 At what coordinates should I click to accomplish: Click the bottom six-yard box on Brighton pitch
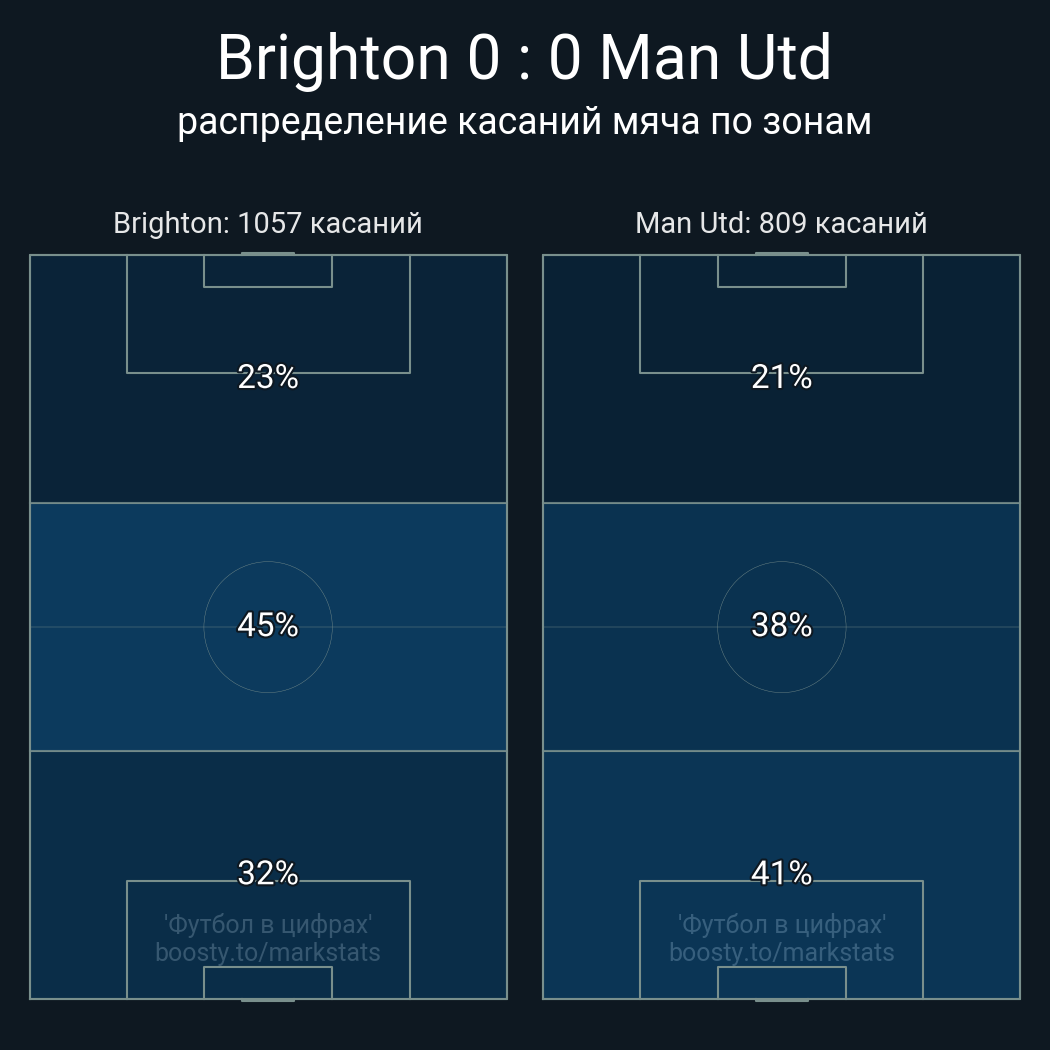pyautogui.click(x=268, y=983)
